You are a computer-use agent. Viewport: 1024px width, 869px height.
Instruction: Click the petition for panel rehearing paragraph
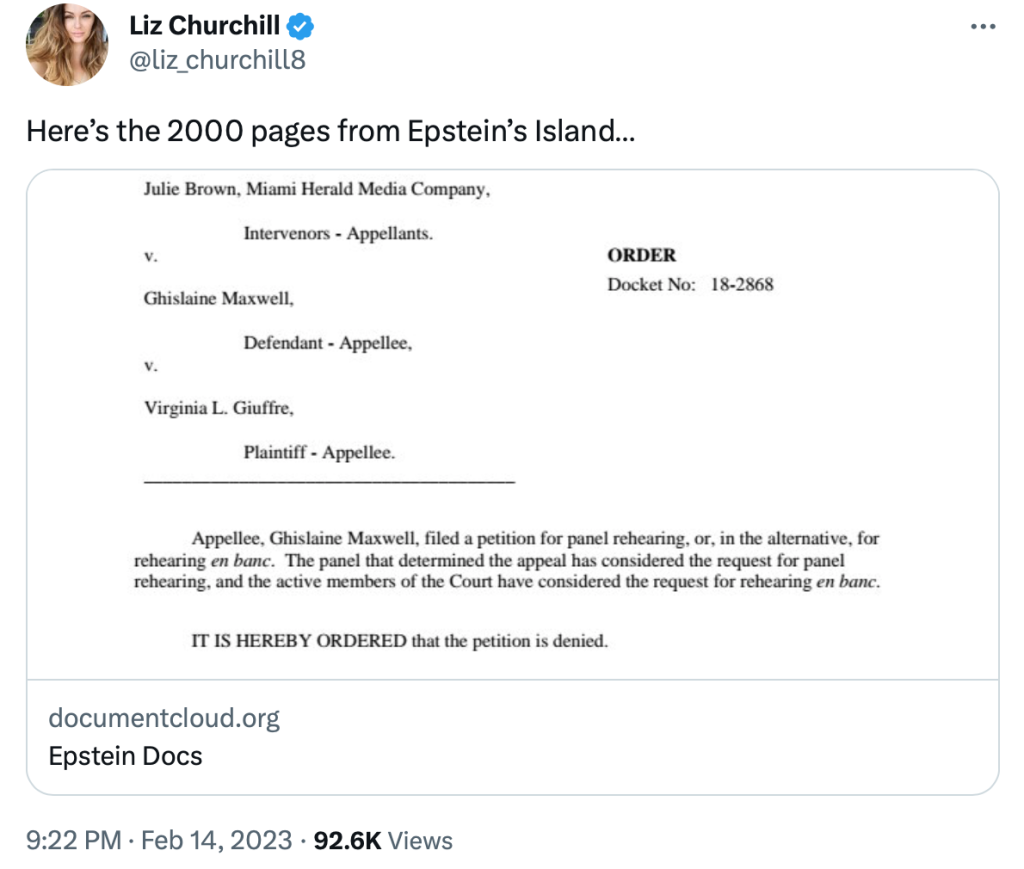pos(507,560)
